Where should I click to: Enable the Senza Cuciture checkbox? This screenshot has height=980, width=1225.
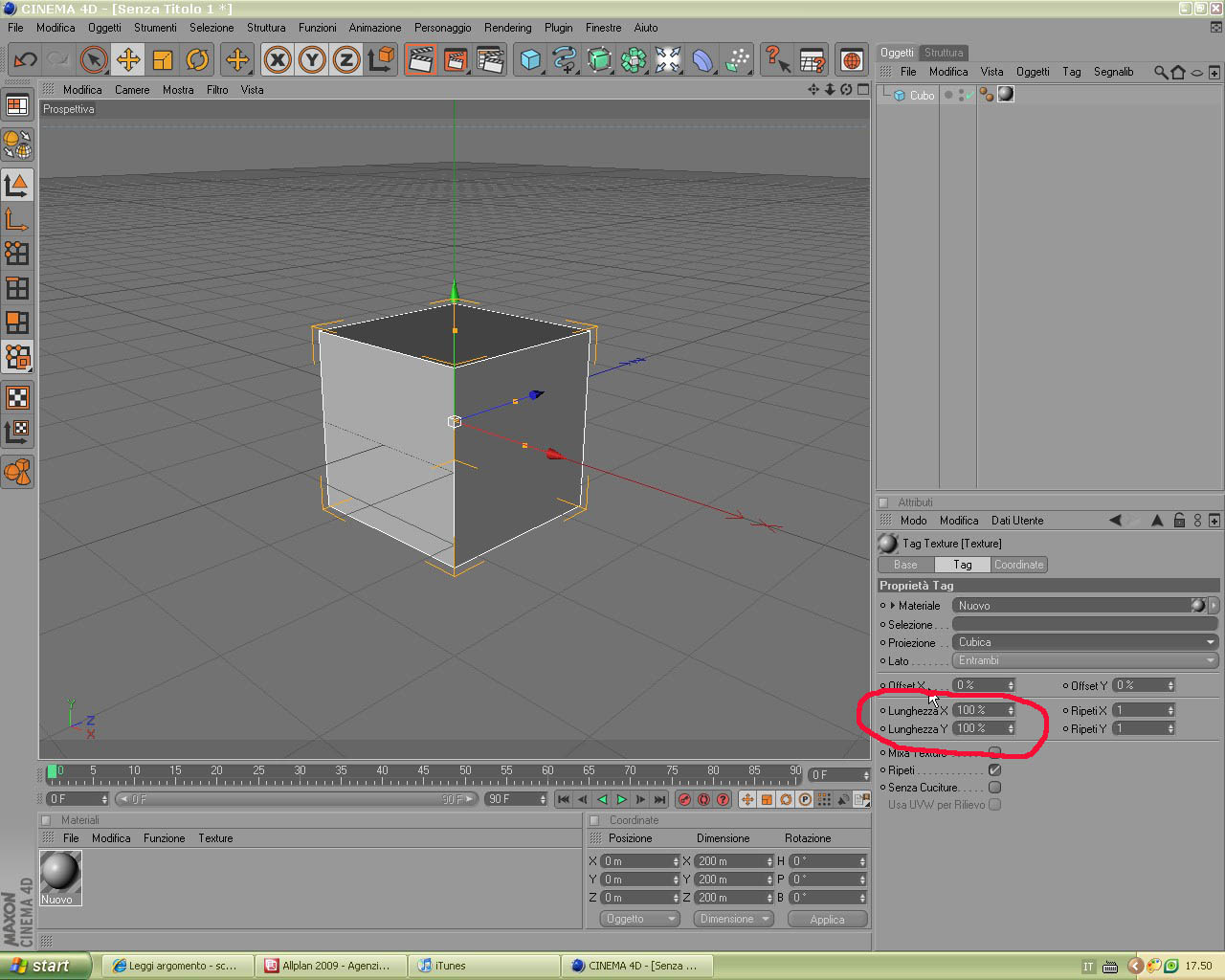pyautogui.click(x=995, y=787)
